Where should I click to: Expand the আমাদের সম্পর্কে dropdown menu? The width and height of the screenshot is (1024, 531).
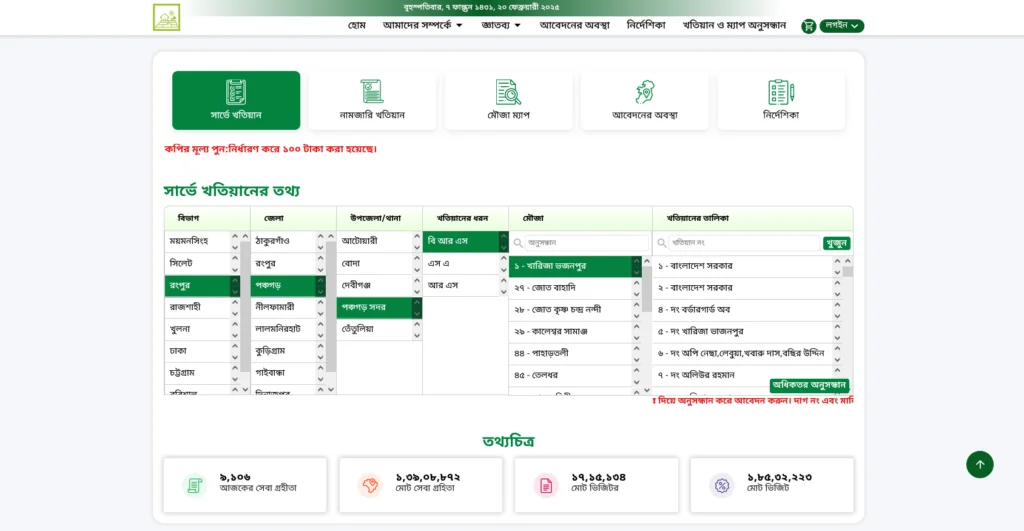423,25
